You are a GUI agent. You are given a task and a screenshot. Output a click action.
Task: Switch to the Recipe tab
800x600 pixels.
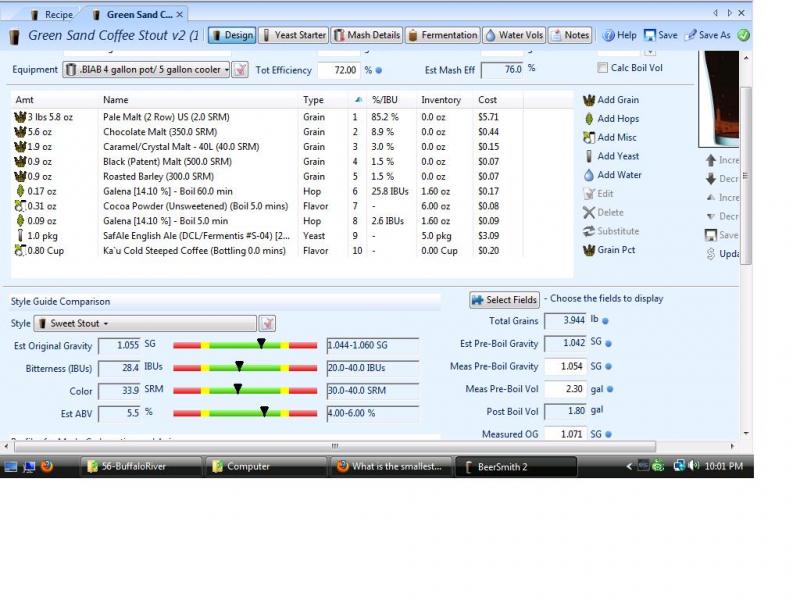tap(53, 14)
